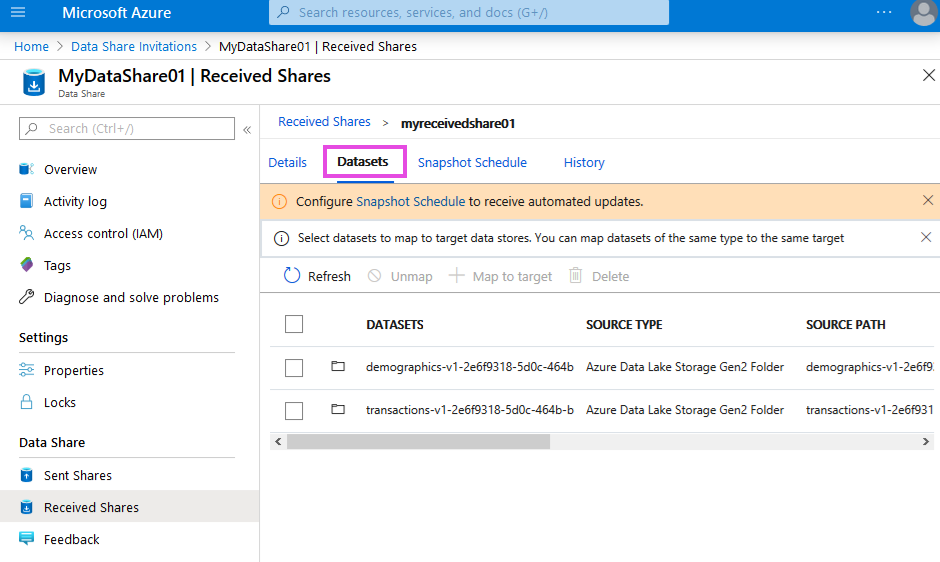Click the Locks padlock icon
940x562 pixels.
point(26,402)
